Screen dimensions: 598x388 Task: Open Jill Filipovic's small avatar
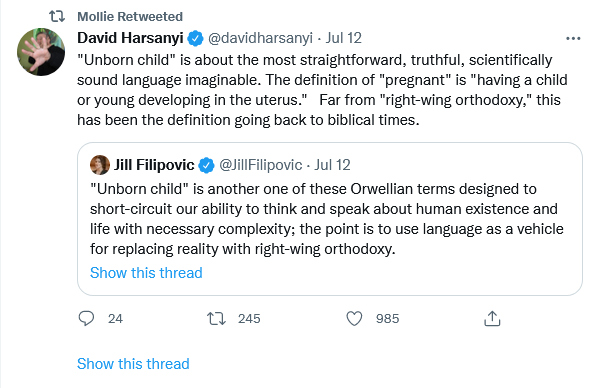coord(100,165)
